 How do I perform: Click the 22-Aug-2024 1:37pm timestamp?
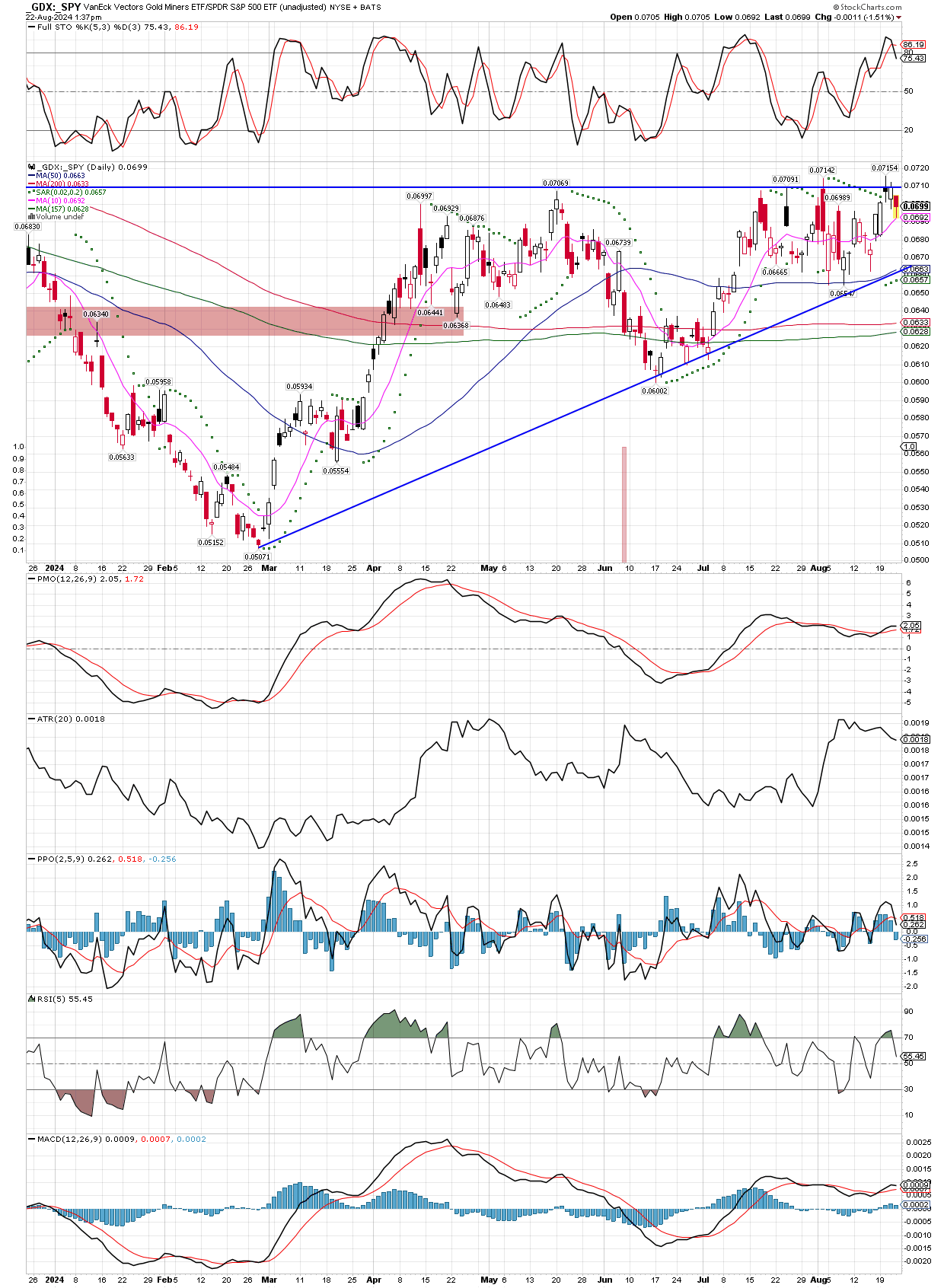64,17
